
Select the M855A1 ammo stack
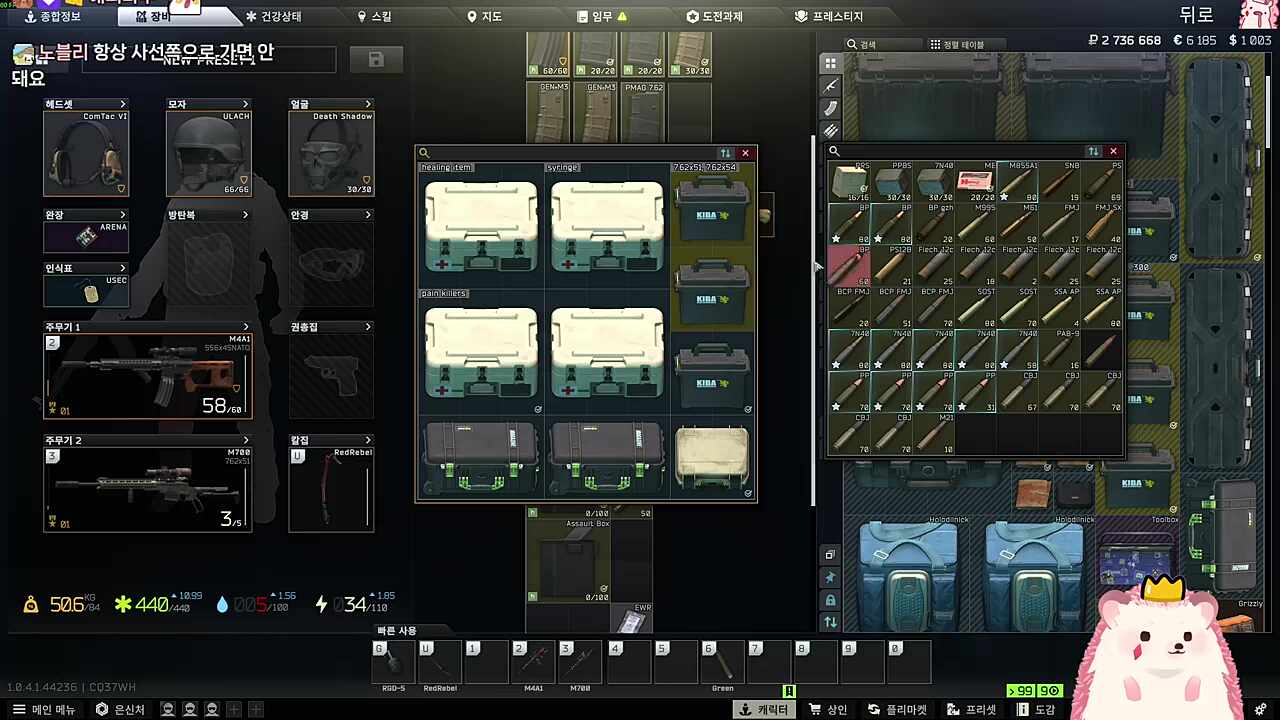[1017, 182]
